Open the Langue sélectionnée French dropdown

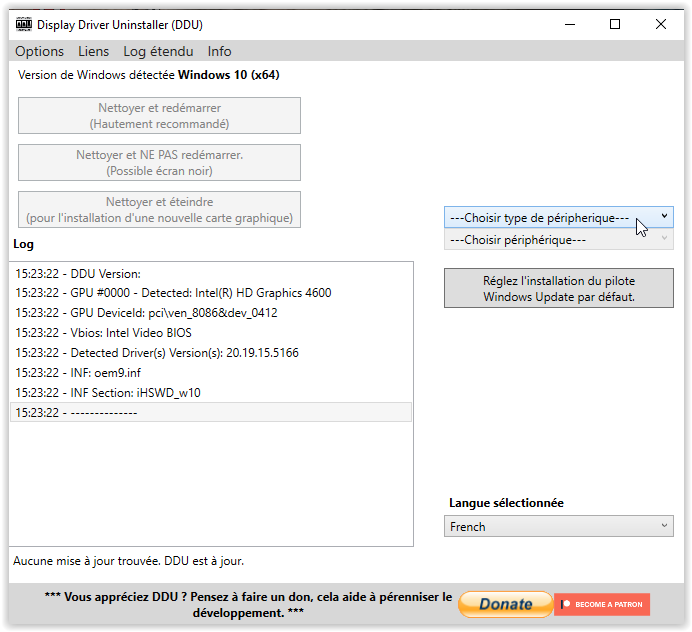(x=559, y=526)
